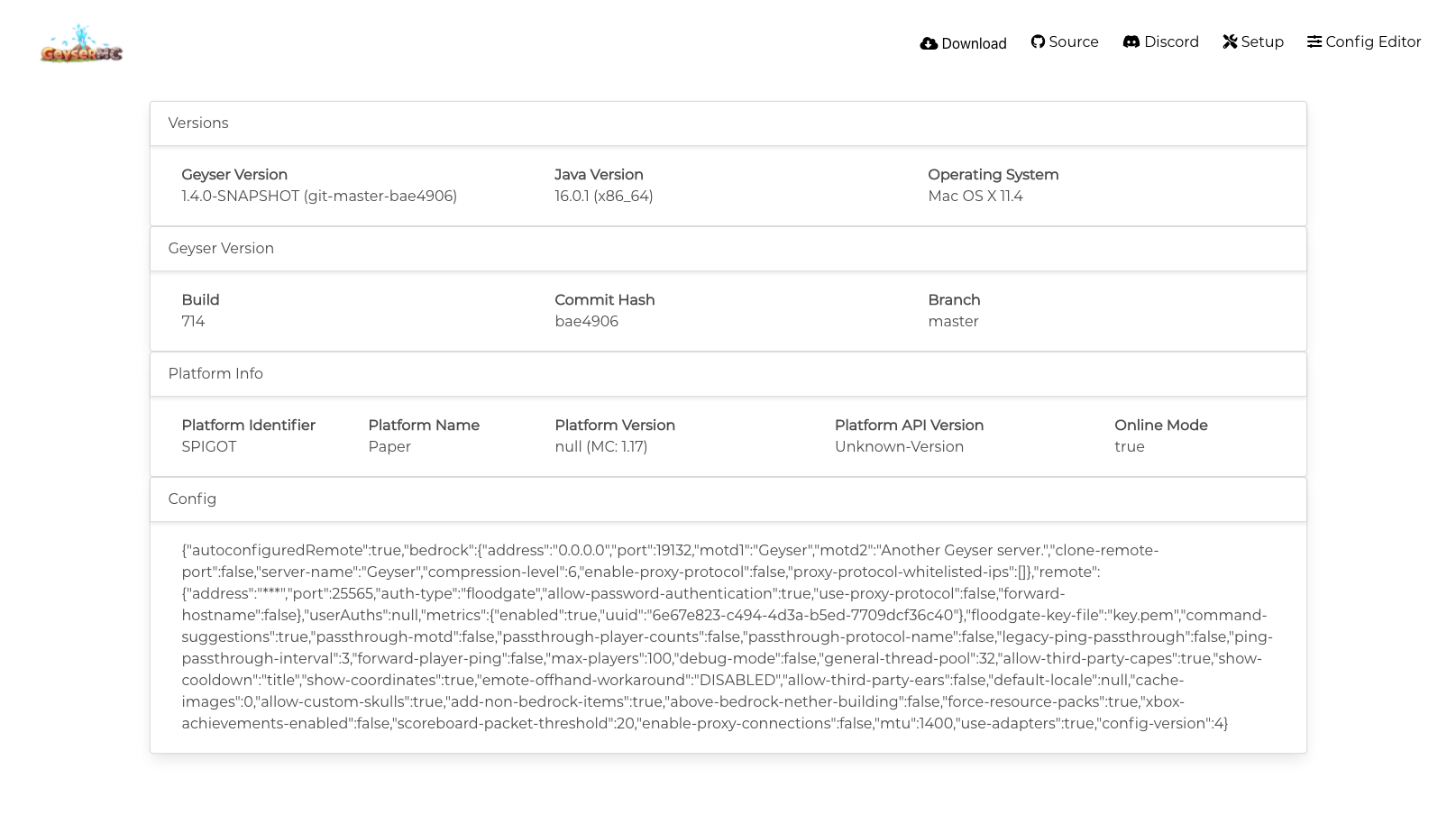Select the Paper platform name
Image resolution: width=1456 pixels, height=824 pixels.
coord(389,447)
